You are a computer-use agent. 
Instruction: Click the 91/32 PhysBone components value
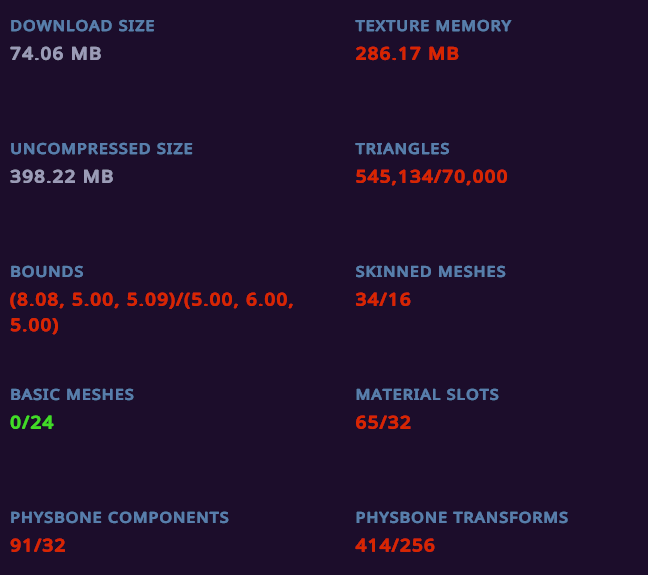coord(38,545)
